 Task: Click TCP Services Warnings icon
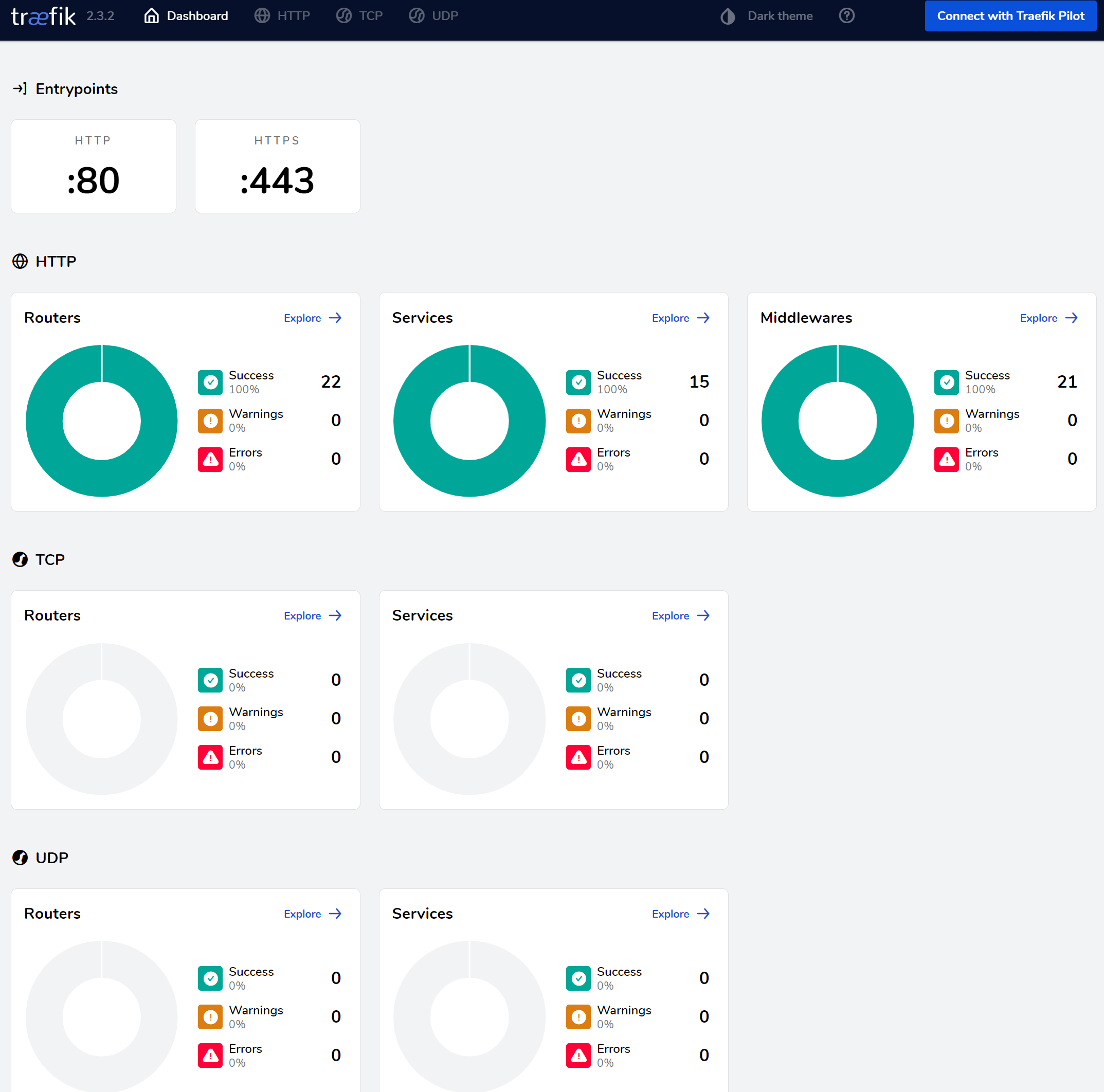click(x=578, y=719)
